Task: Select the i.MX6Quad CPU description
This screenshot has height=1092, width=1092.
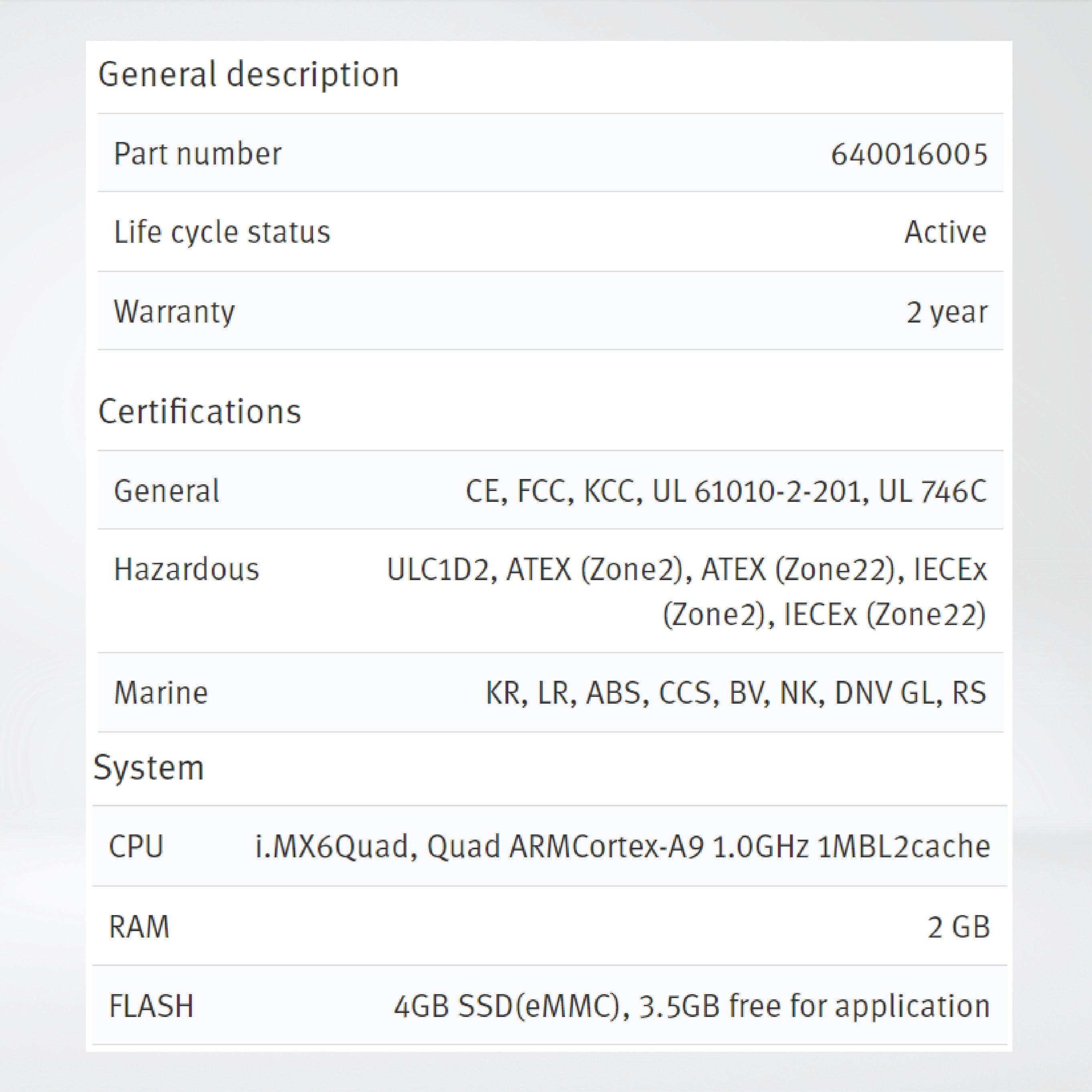Action: click(x=622, y=847)
